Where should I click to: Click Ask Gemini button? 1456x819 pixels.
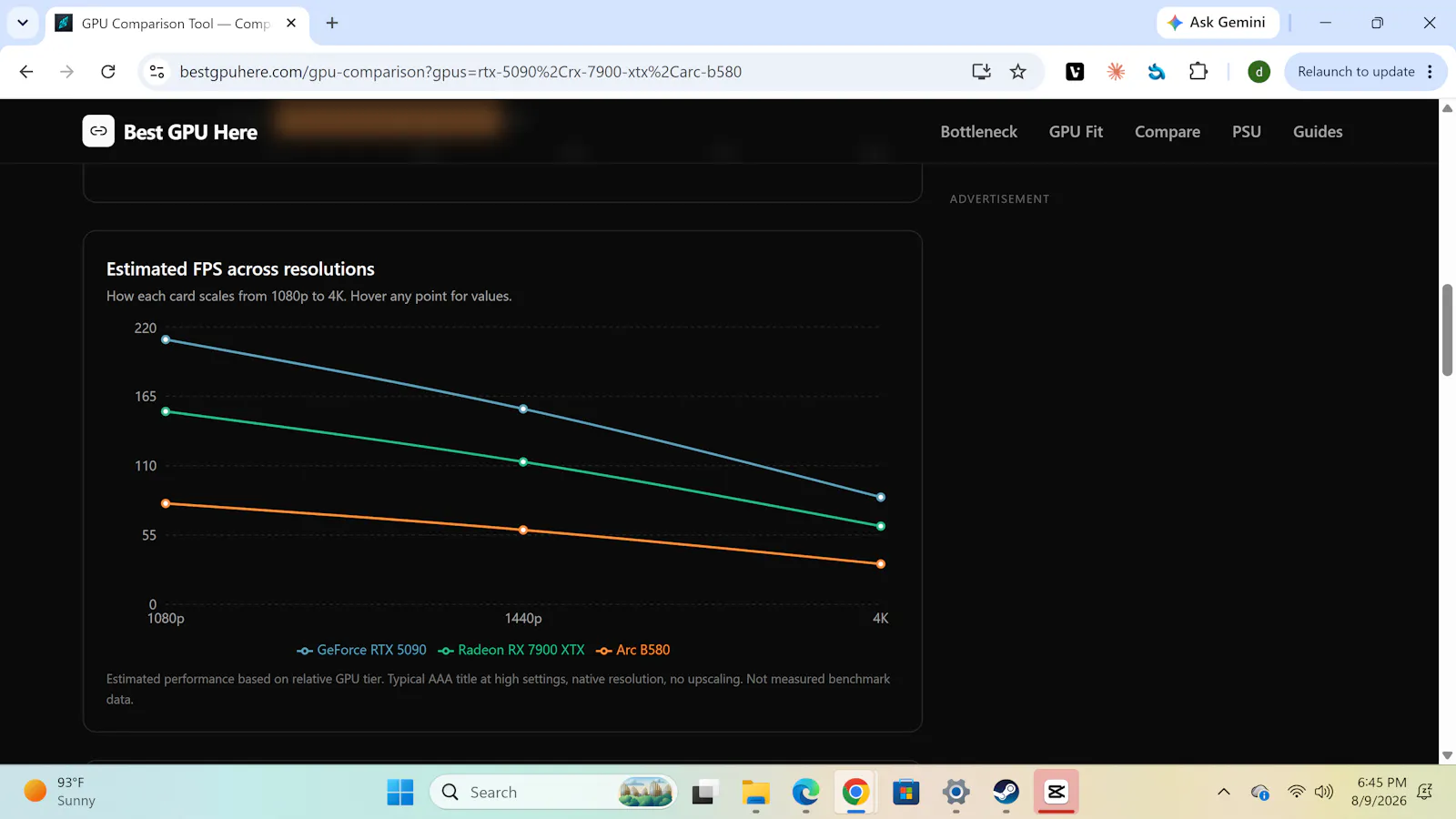point(1218,23)
